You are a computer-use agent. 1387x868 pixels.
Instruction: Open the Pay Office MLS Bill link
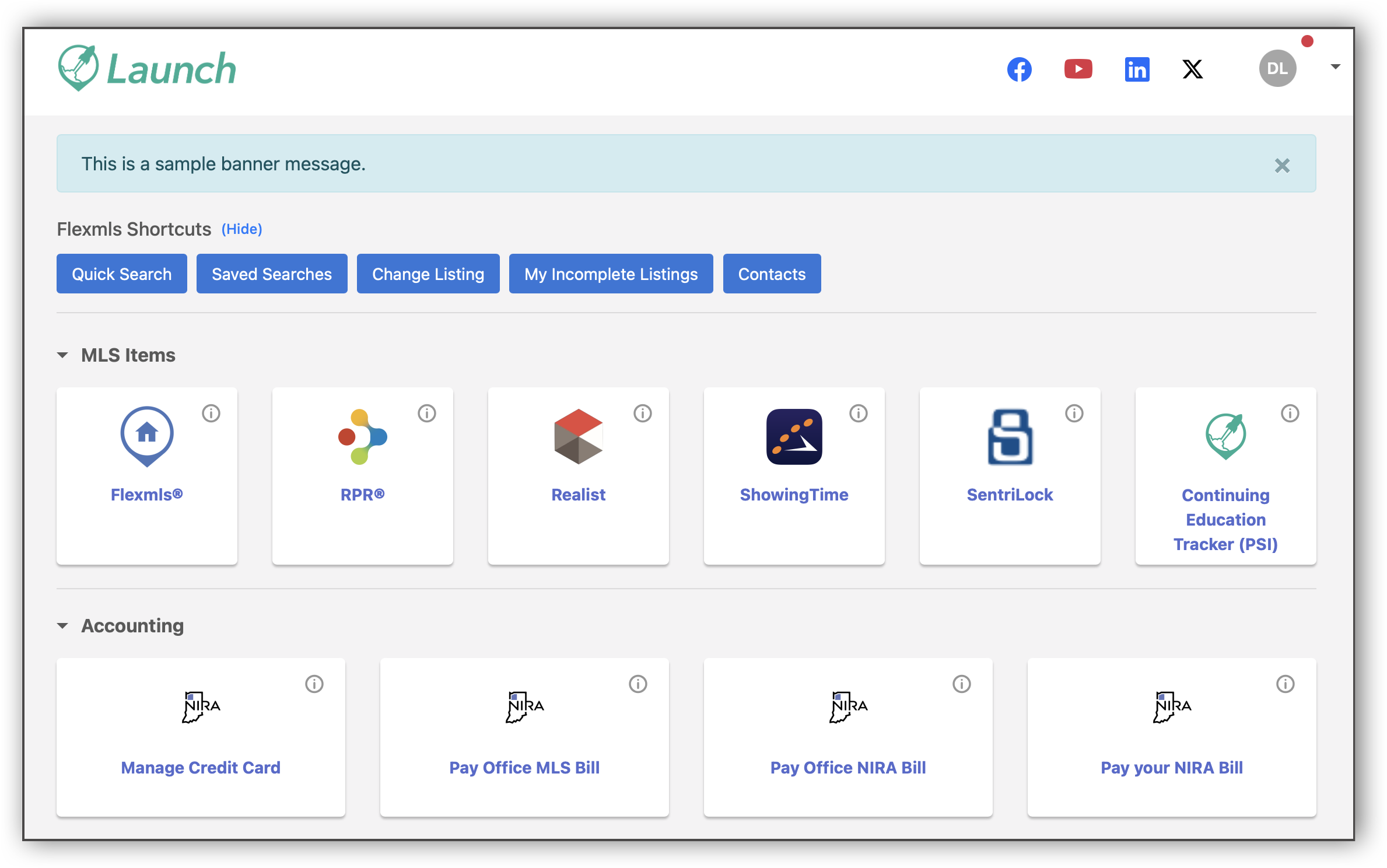coord(524,768)
